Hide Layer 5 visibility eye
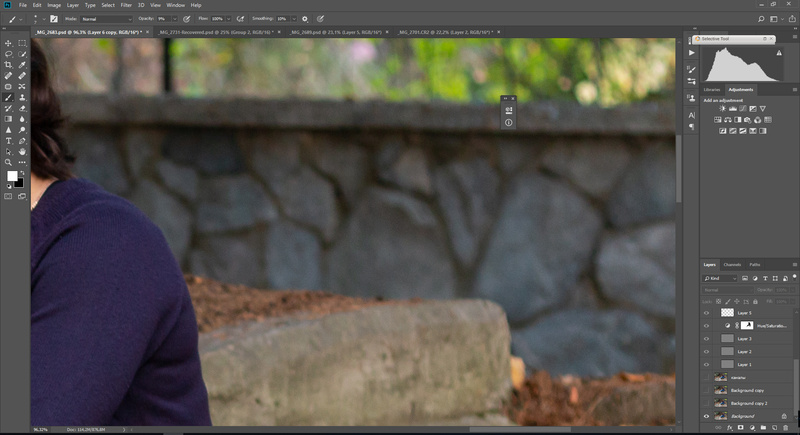Screen dimensions: 800x435 pyautogui.click(x=707, y=313)
